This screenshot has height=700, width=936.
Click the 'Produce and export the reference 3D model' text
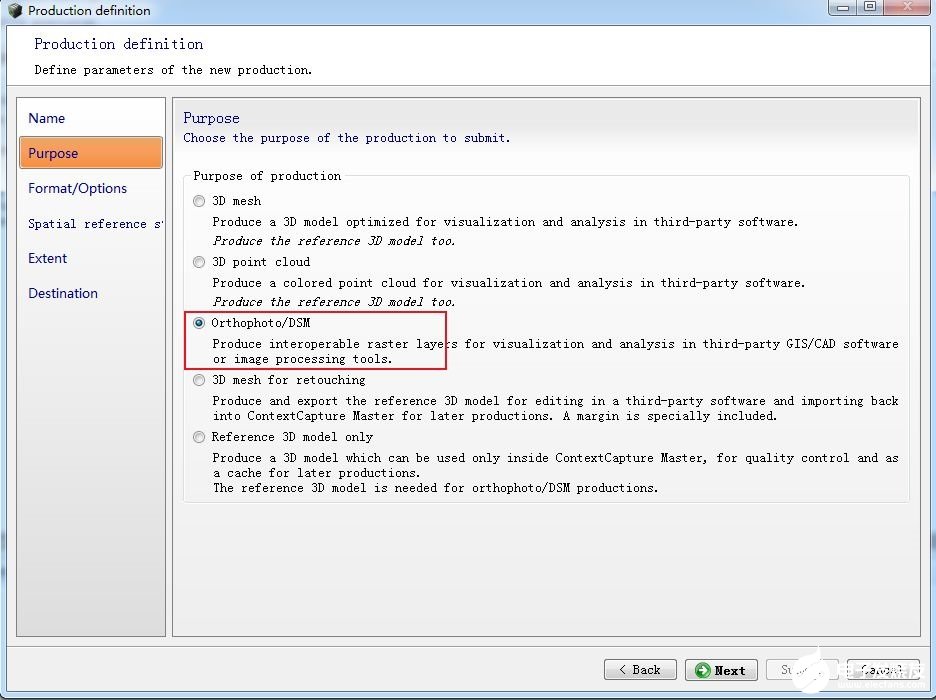555,408
